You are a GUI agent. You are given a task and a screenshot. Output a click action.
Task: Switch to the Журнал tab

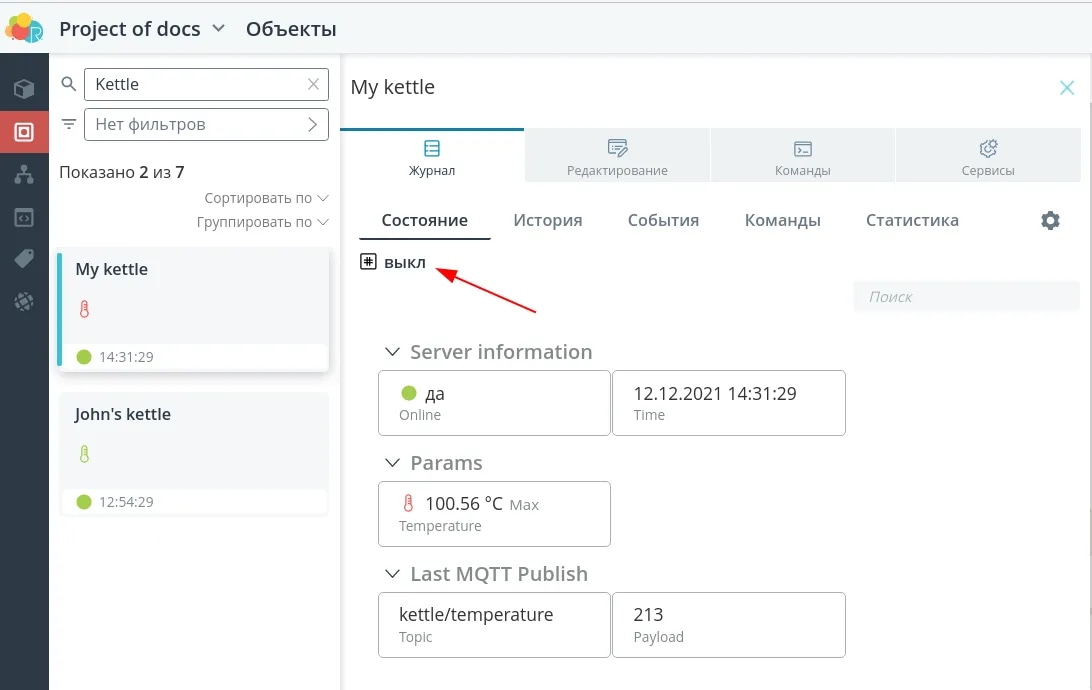coord(432,156)
